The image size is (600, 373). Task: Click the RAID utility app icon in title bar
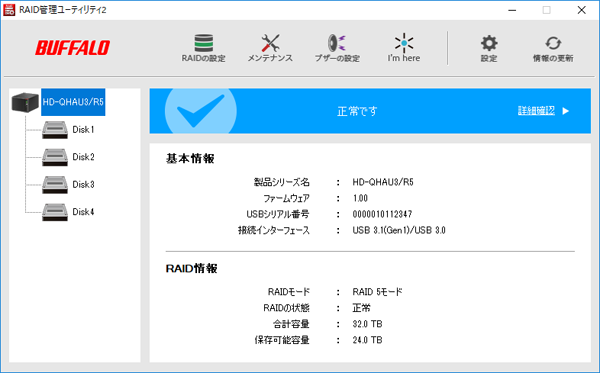(x=9, y=10)
